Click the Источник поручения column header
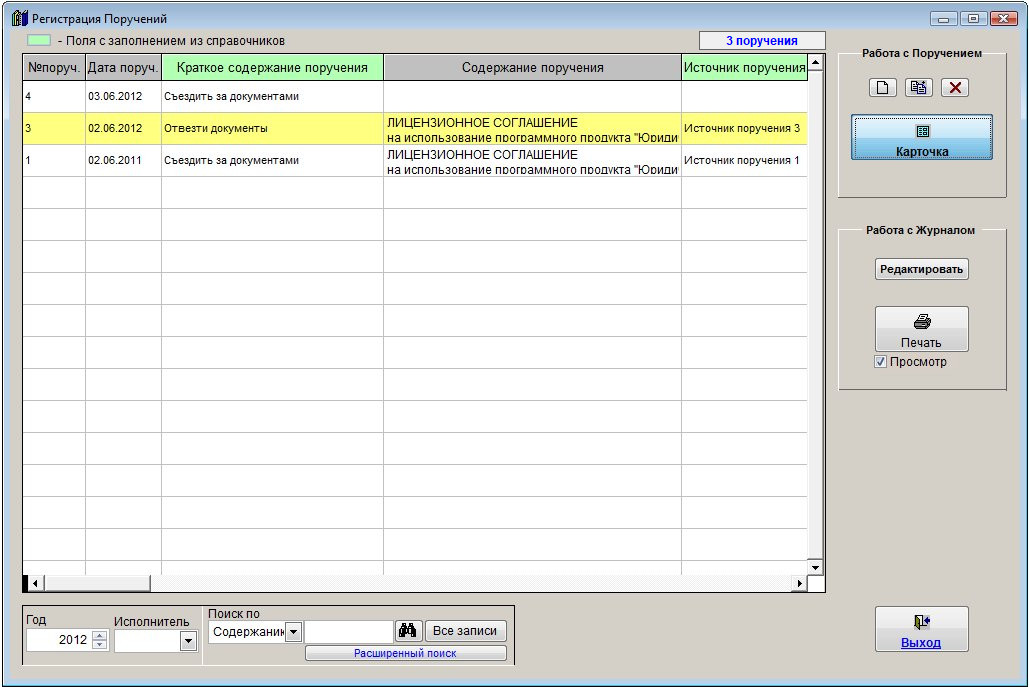The width and height of the screenshot is (1029, 687). pyautogui.click(x=744, y=68)
